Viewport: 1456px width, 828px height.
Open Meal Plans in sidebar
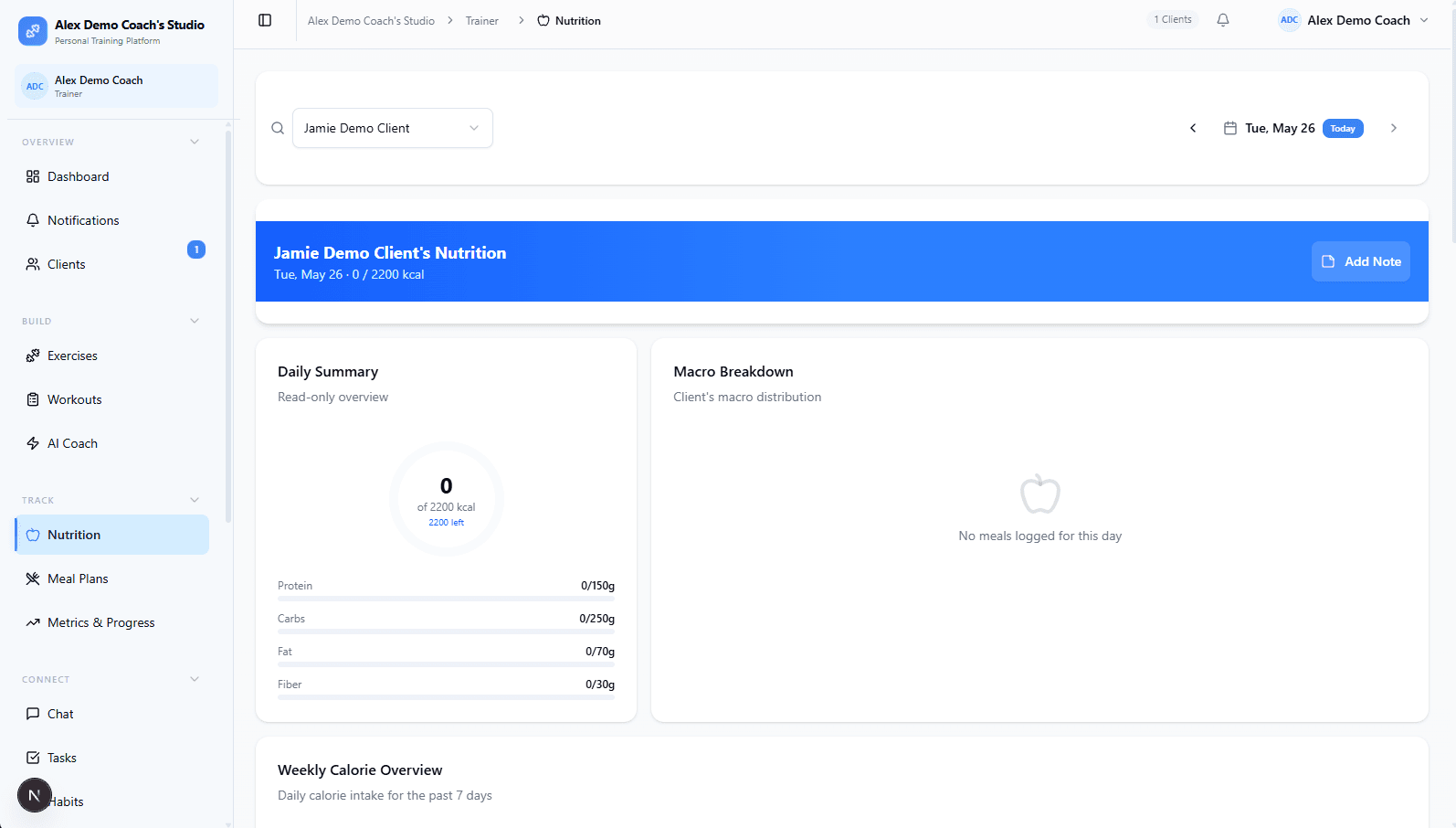(111, 579)
